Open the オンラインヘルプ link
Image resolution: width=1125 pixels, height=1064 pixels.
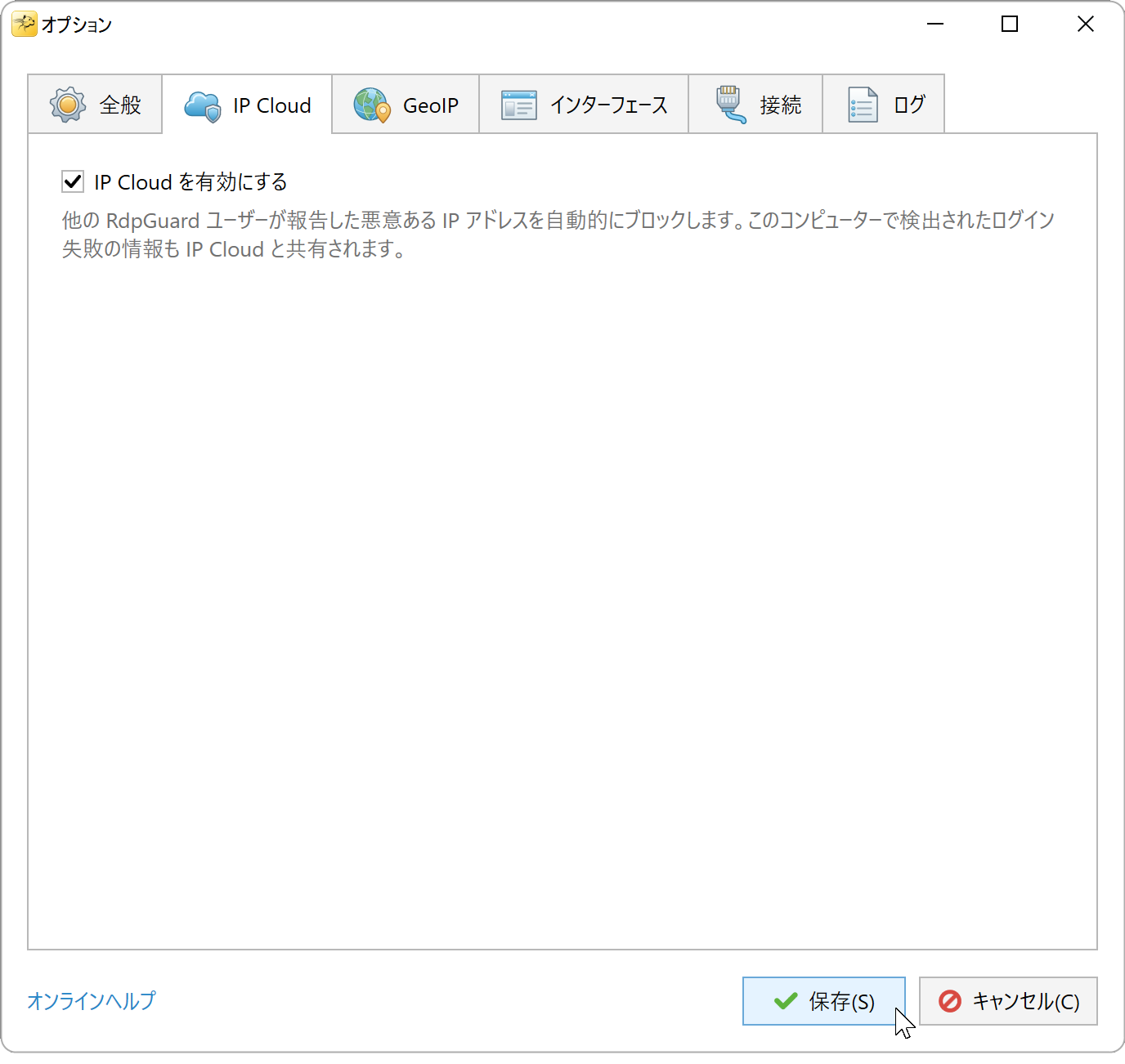(x=92, y=1000)
